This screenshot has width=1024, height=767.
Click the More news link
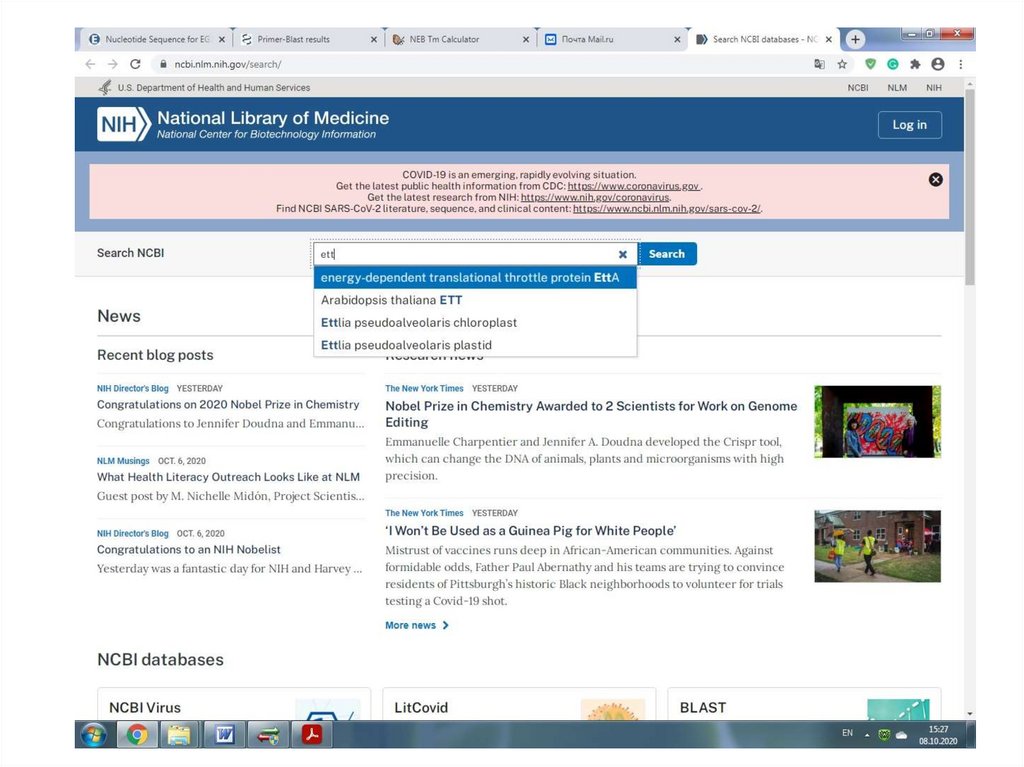pyautogui.click(x=417, y=625)
